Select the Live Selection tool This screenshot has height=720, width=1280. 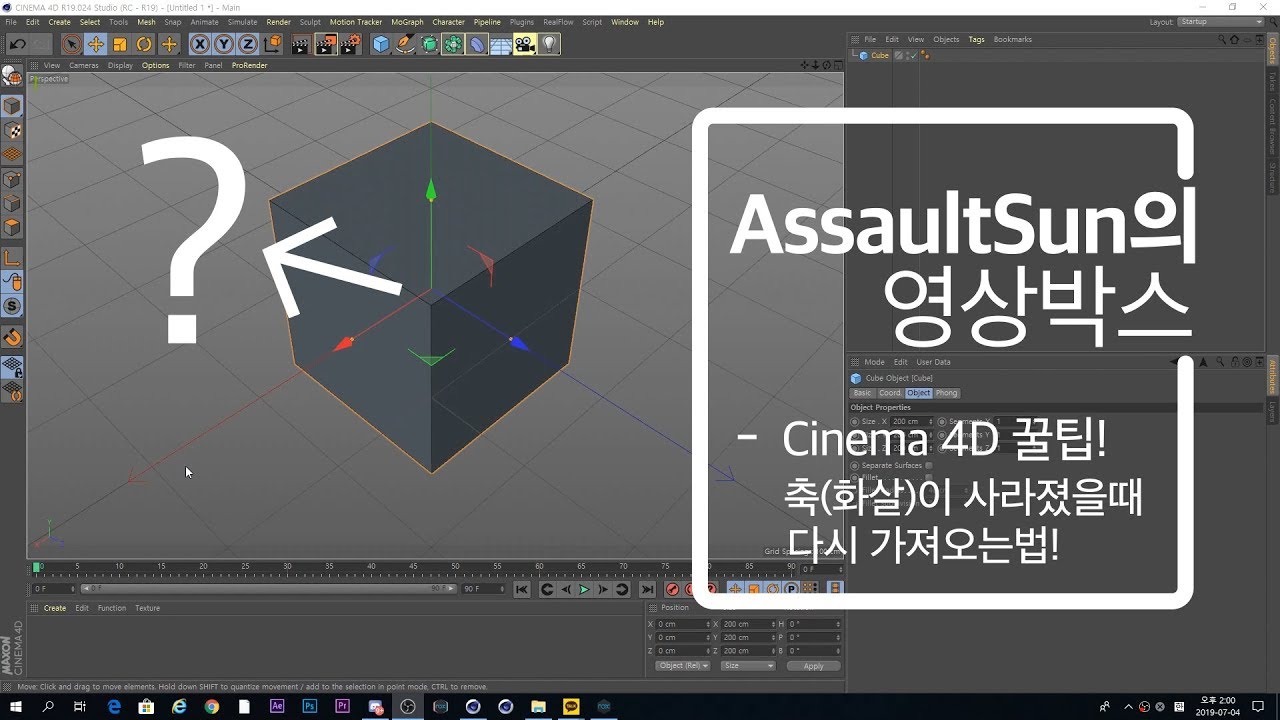tap(71, 44)
